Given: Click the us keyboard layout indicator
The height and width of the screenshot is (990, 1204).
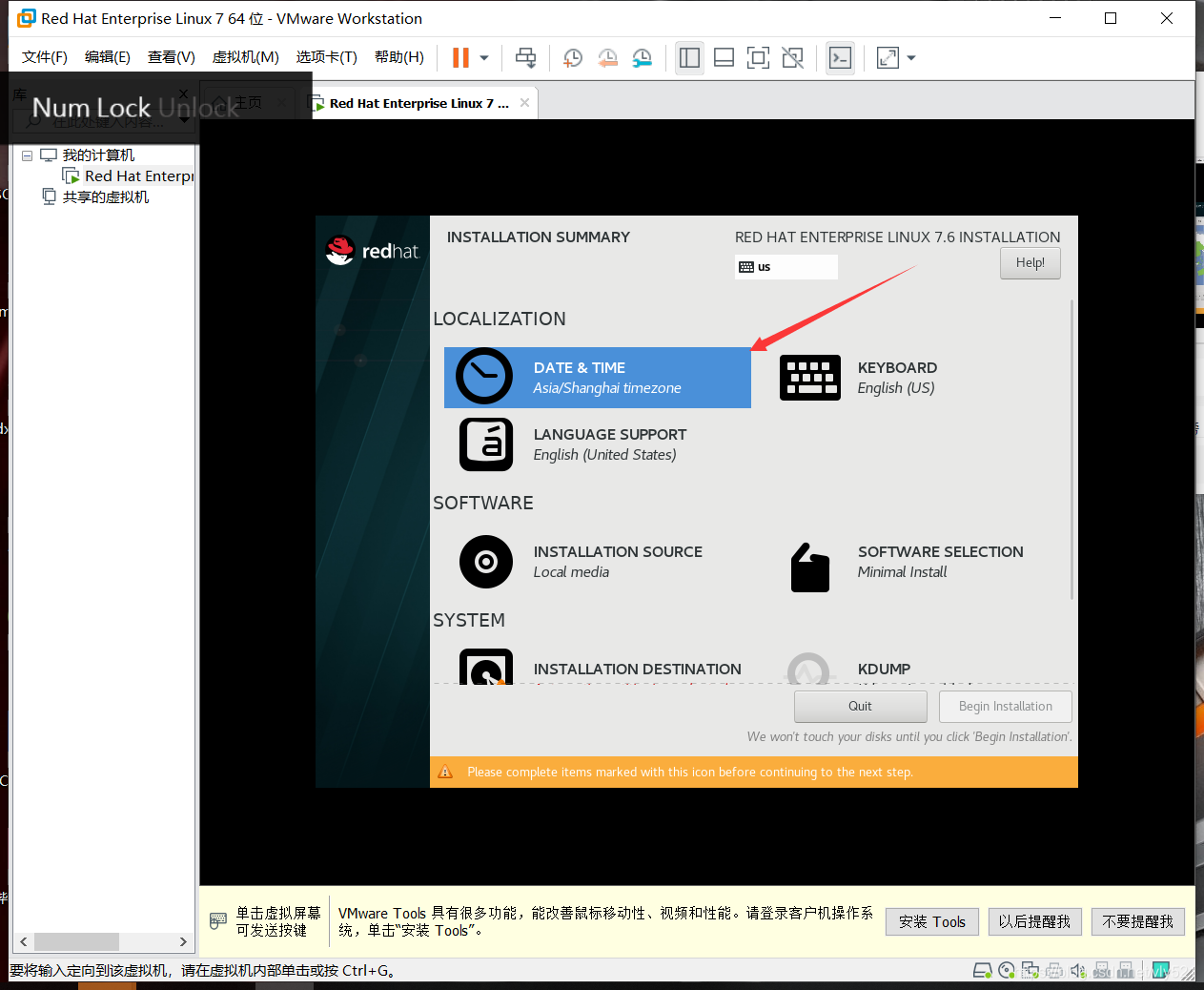Looking at the screenshot, I should [786, 267].
